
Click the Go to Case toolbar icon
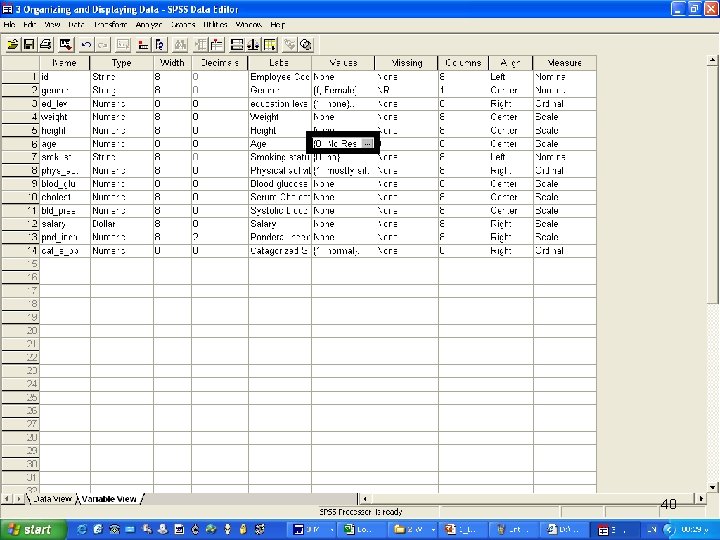pyautogui.click(x=143, y=45)
